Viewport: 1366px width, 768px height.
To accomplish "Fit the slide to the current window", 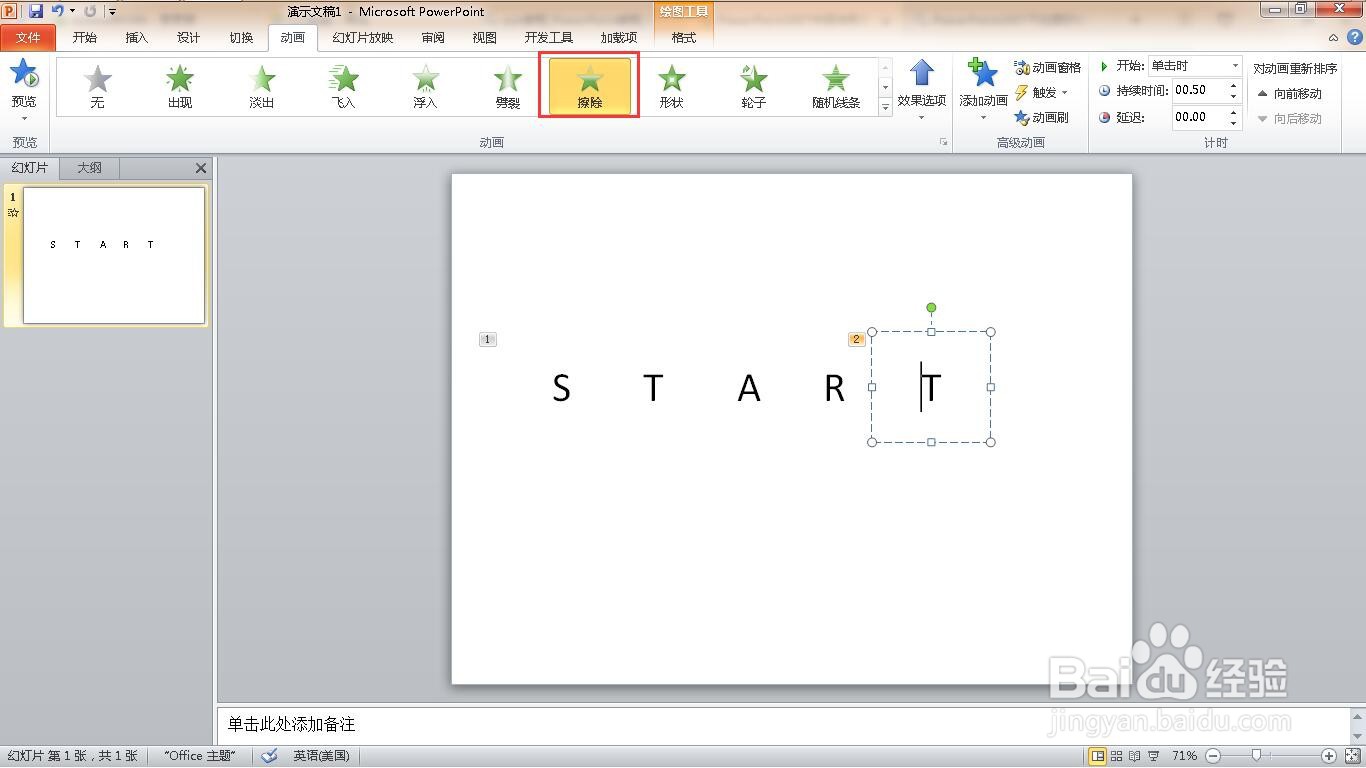I will click(1352, 756).
